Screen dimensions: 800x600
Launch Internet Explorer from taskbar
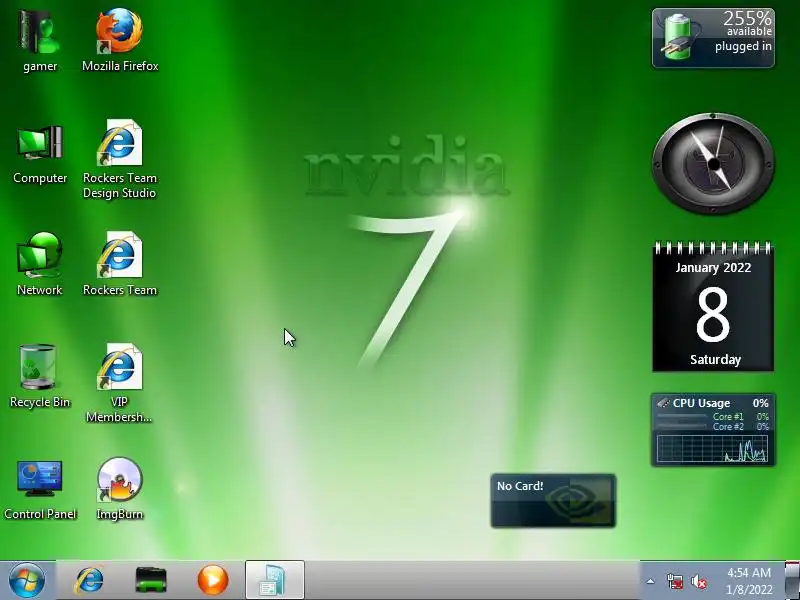tap(89, 580)
